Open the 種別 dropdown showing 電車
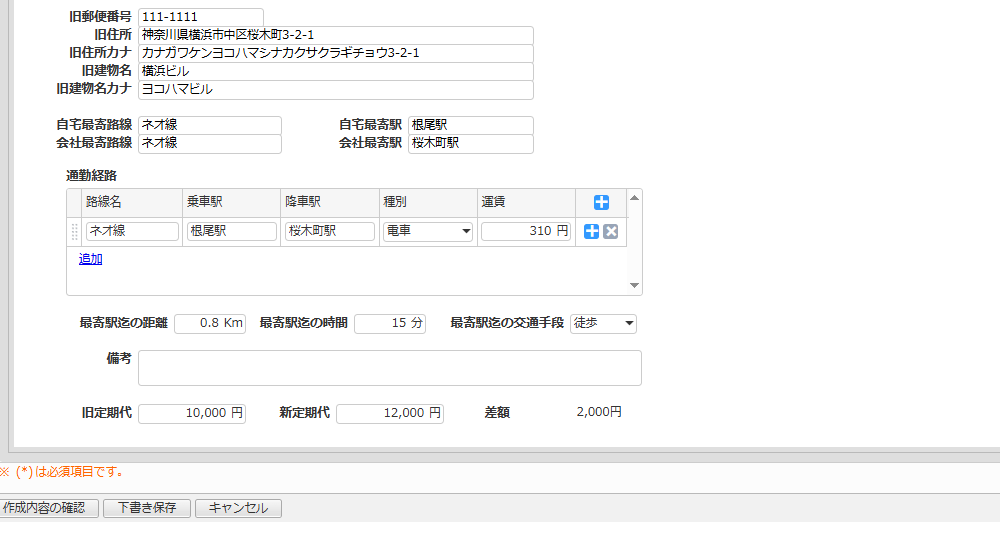Viewport: 1000px width, 550px height. [x=428, y=232]
